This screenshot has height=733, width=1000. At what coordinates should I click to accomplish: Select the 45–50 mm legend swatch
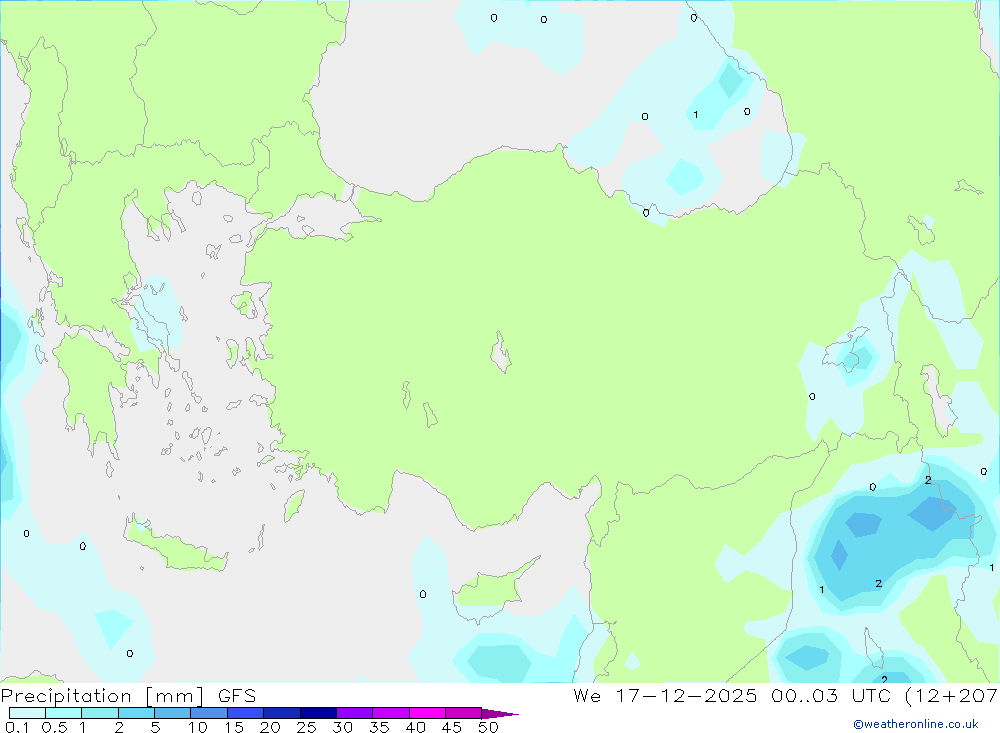pyautogui.click(x=463, y=713)
